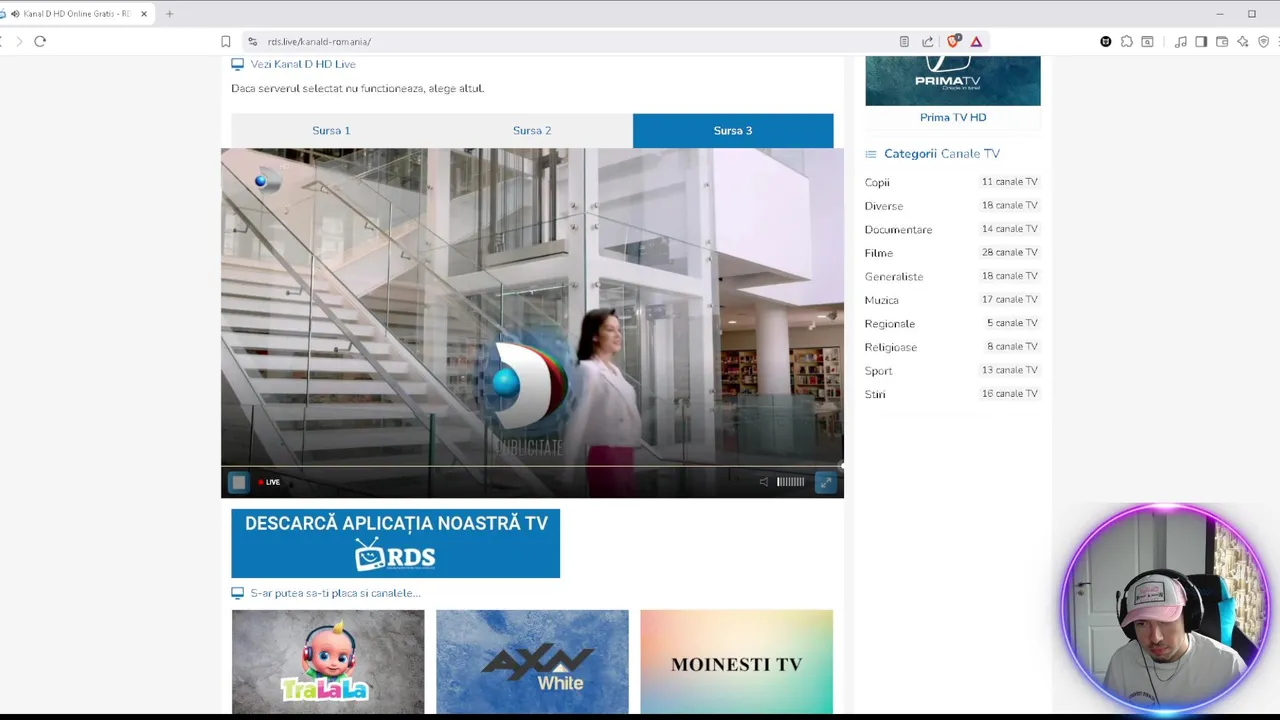Screen dimensions: 1280x720
Task: Open the Brave Wallet icon
Action: [1222, 41]
